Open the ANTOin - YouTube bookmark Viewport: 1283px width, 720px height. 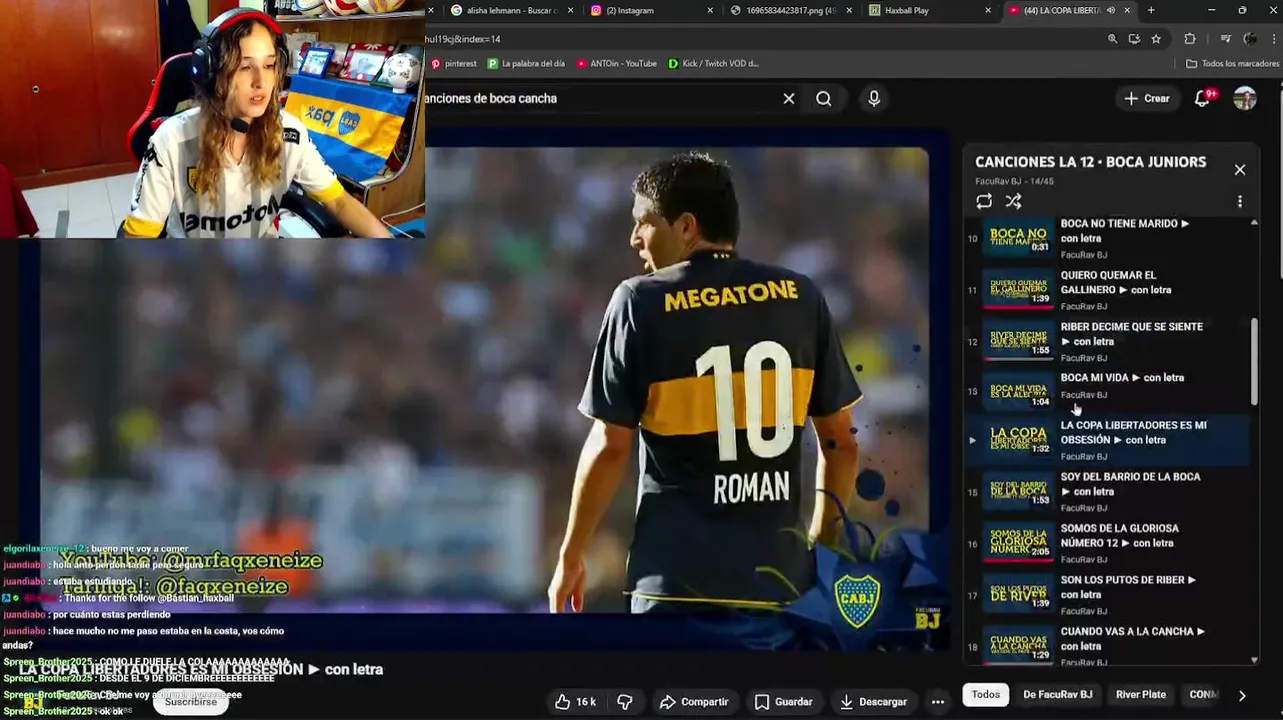617,63
